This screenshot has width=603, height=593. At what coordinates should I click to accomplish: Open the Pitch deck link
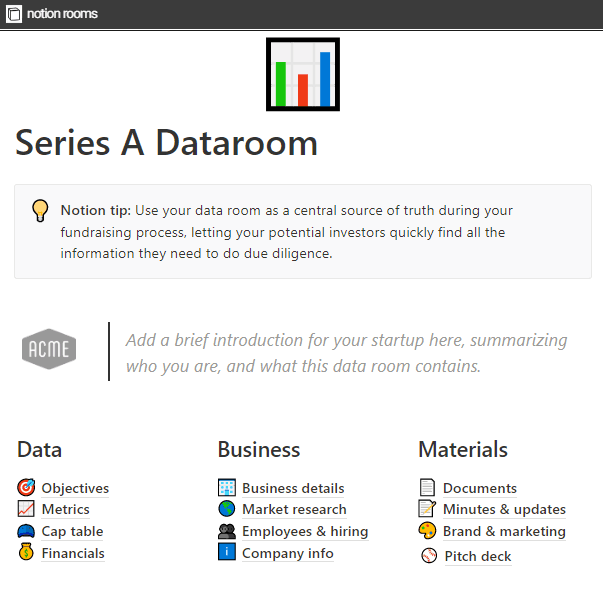tap(478, 556)
